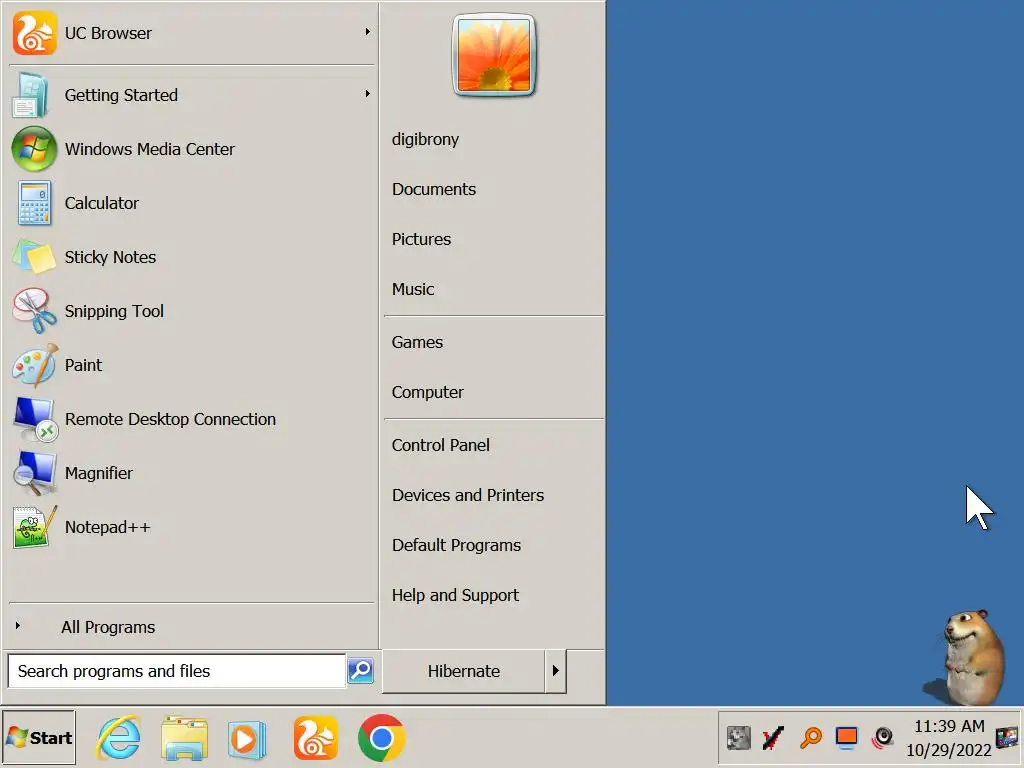Open Sticky Notes icon
The width and height of the screenshot is (1024, 768).
34,257
